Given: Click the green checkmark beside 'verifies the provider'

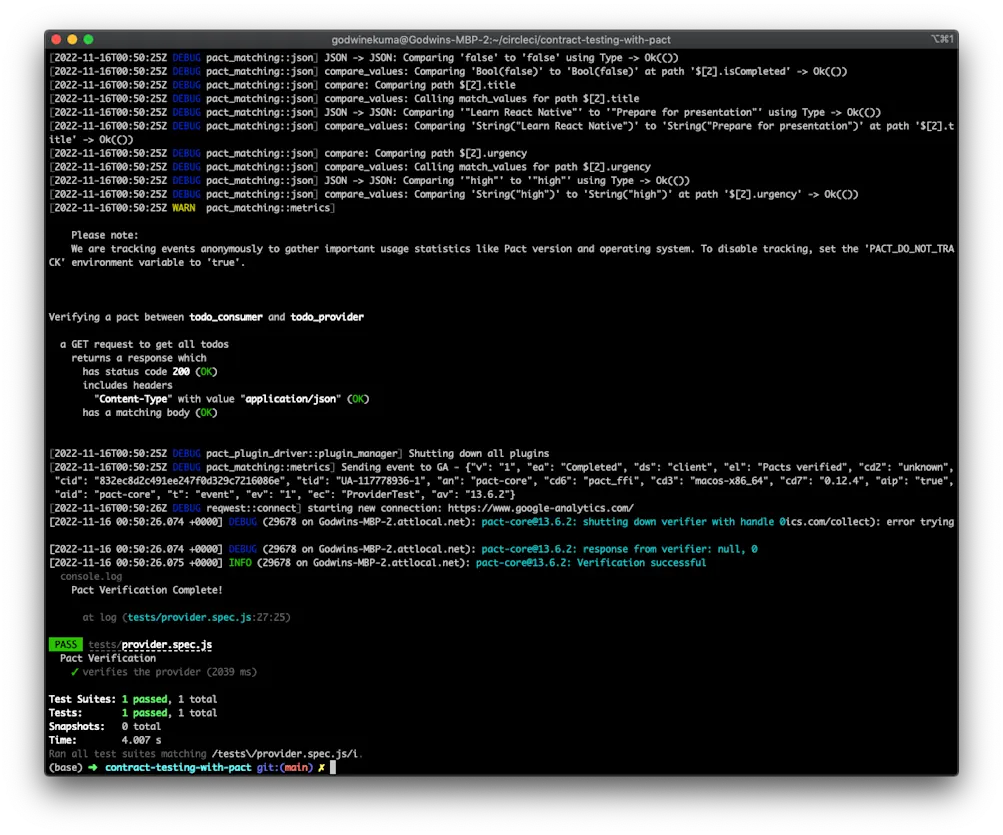Looking at the screenshot, I should 75,672.
